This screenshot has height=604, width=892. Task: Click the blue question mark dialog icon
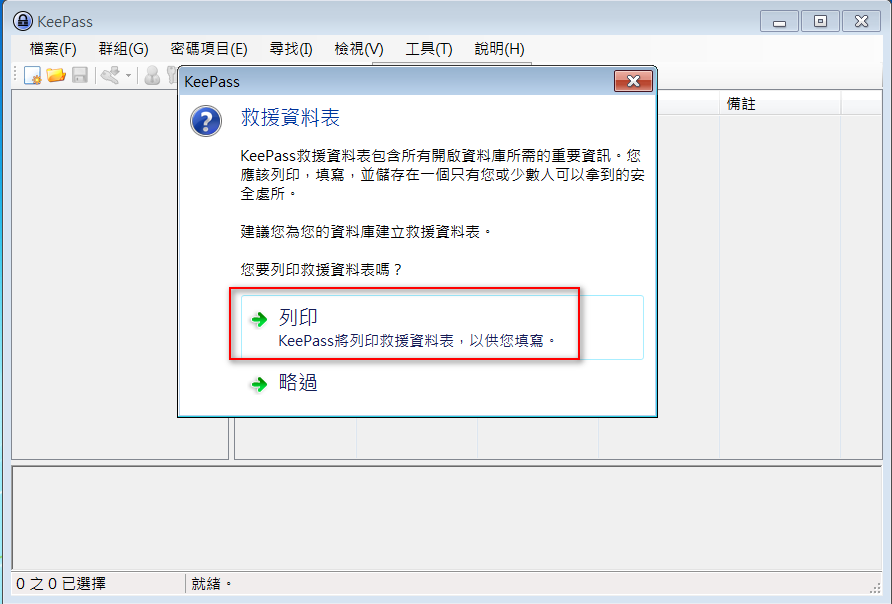coord(206,121)
